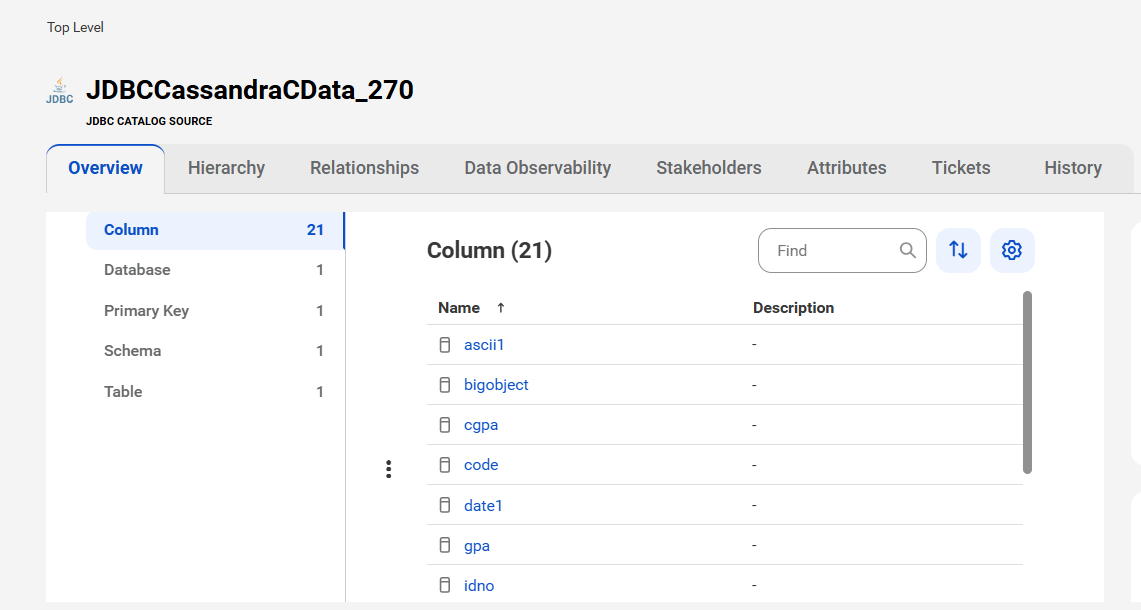Open the History tab

pyautogui.click(x=1073, y=168)
